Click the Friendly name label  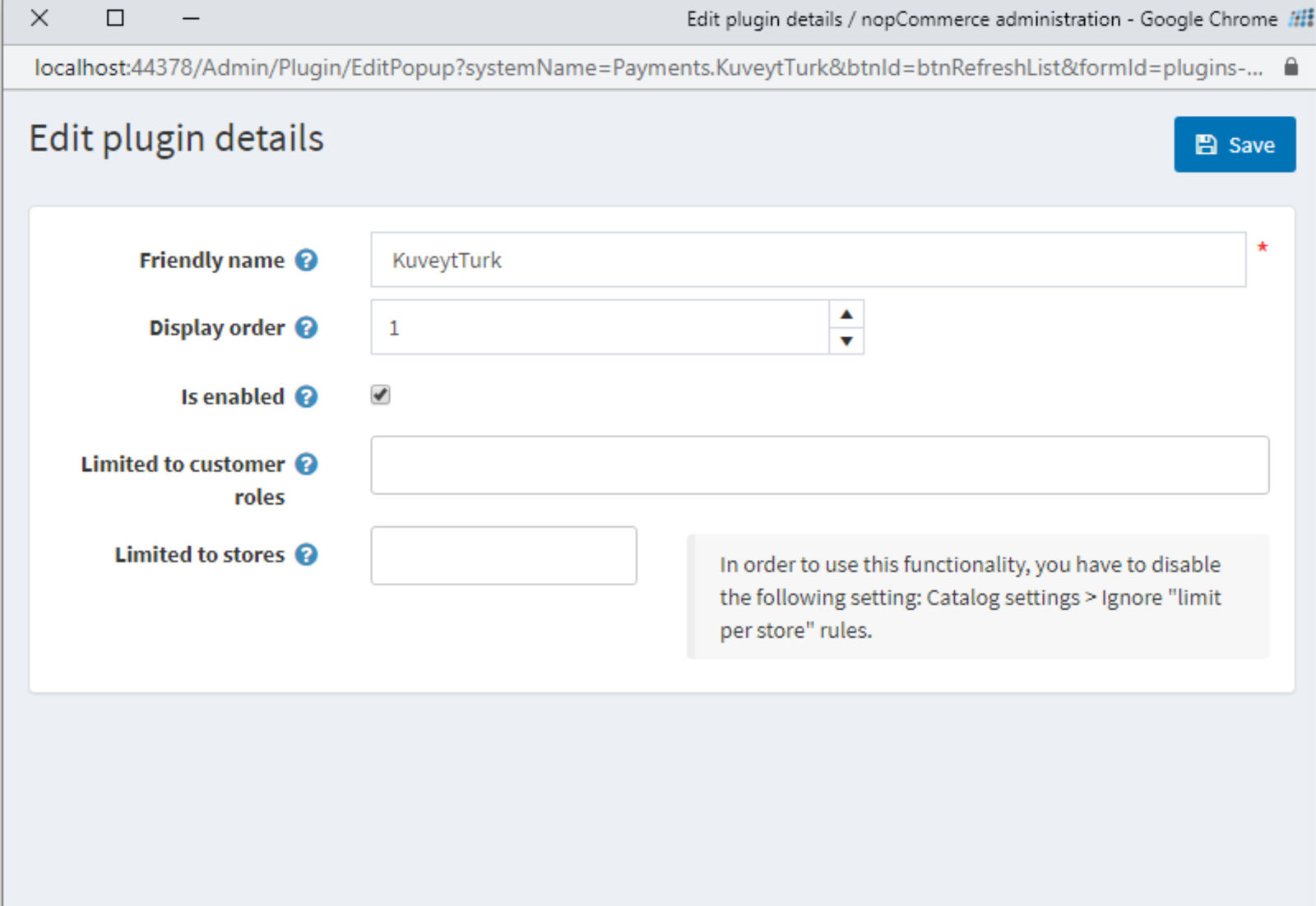click(212, 261)
